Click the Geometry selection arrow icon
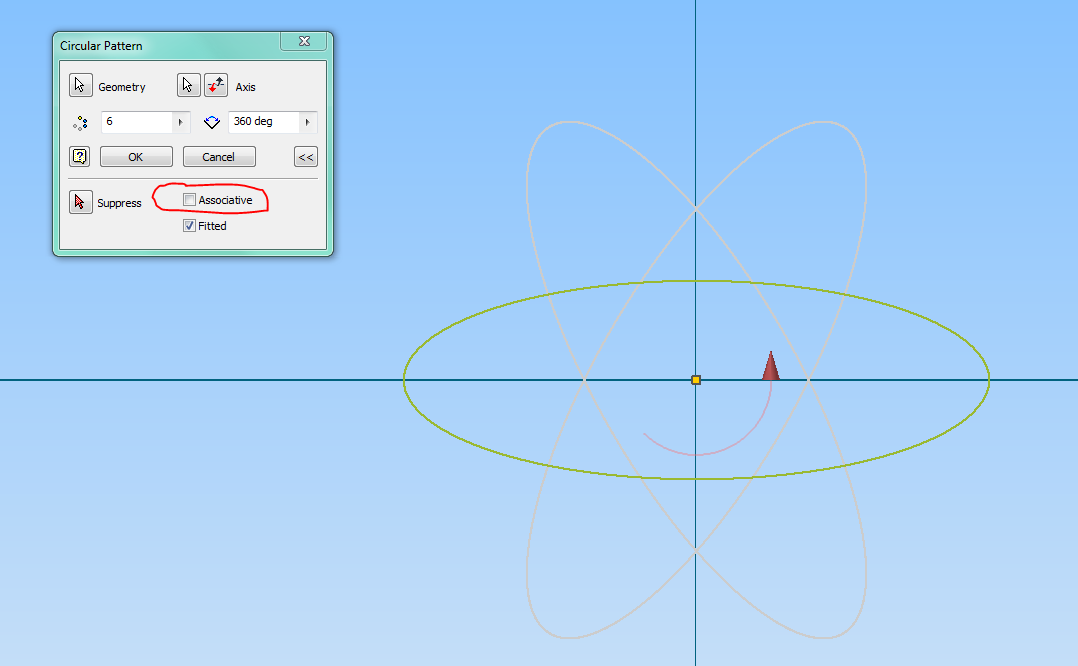 pos(80,85)
